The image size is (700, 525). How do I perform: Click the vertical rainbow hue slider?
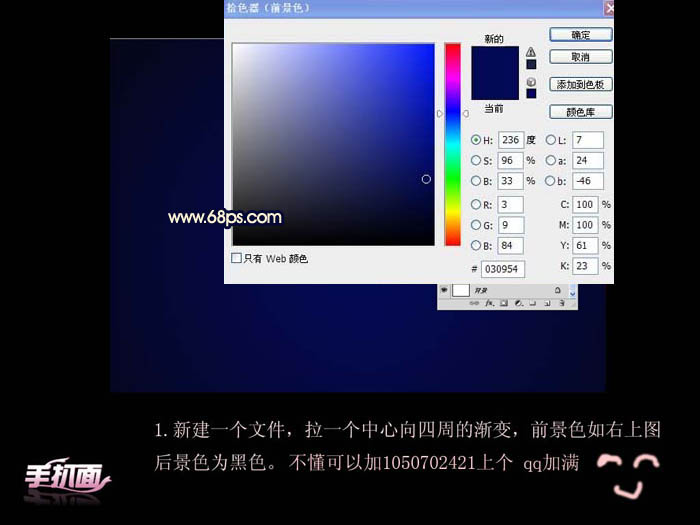[x=453, y=144]
